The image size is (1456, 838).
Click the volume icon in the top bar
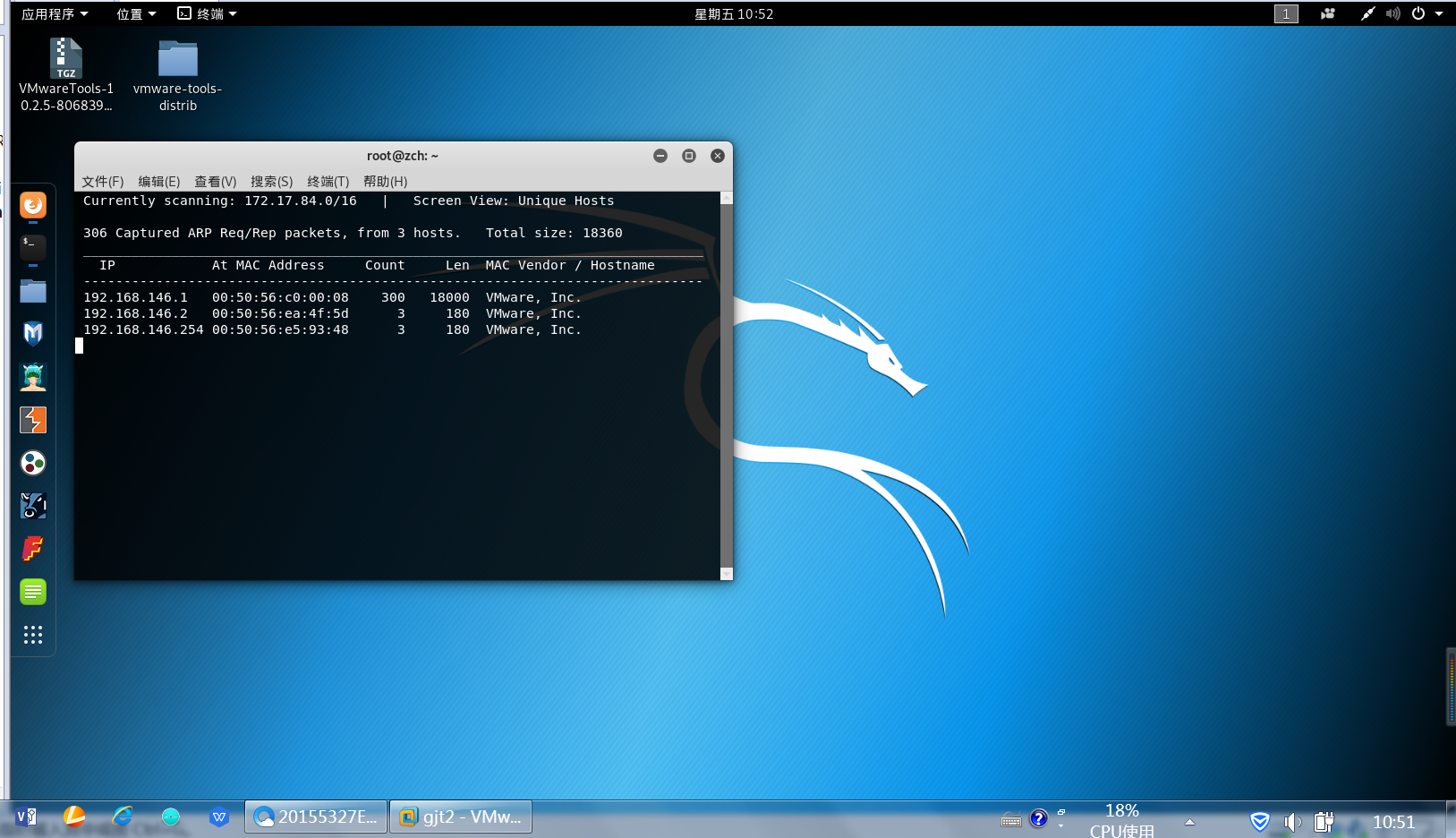[1393, 13]
